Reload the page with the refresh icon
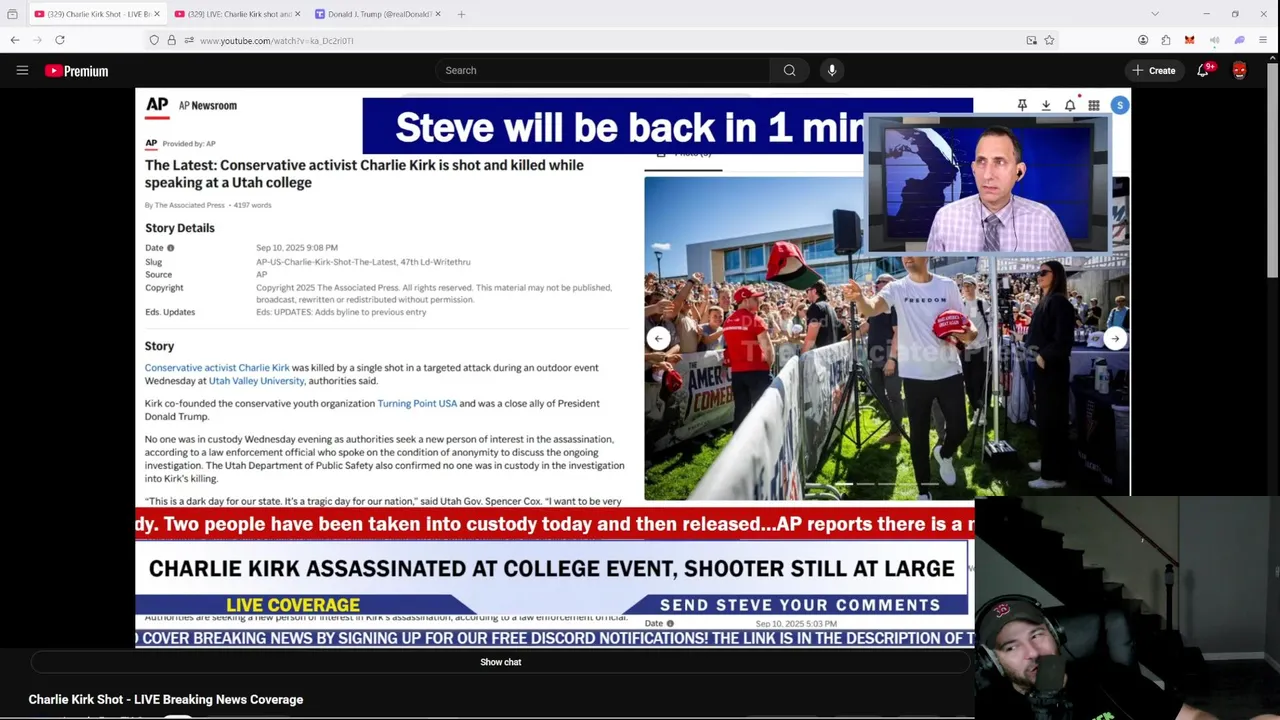Screen dimensions: 1280x720 (x=60, y=40)
